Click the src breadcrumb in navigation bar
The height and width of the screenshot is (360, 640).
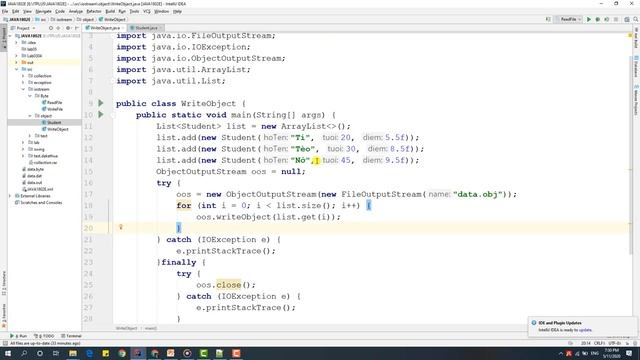tap(41, 19)
